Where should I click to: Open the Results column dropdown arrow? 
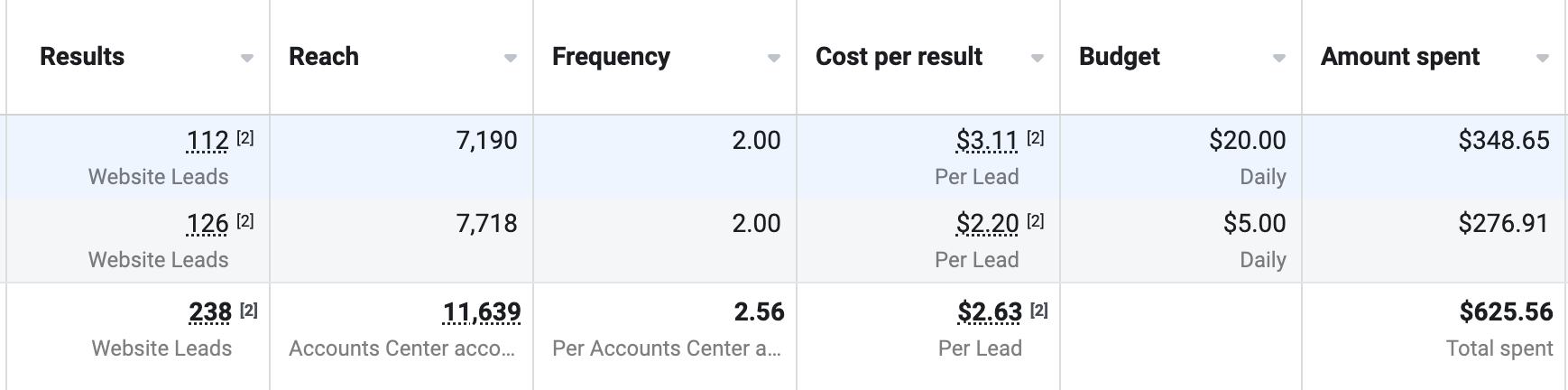tap(247, 59)
